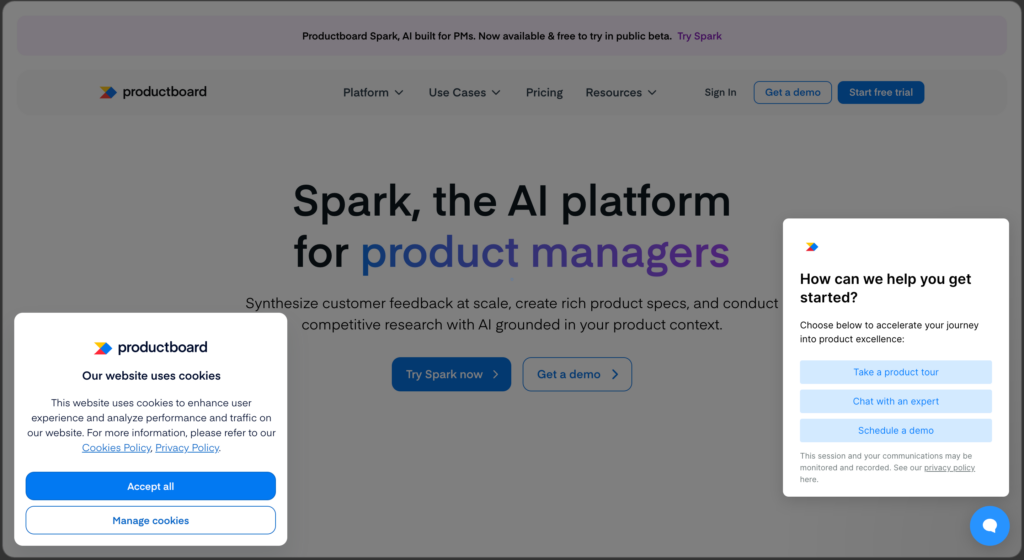The width and height of the screenshot is (1024, 560).
Task: Expand the Resources dropdown menu
Action: 621,93
